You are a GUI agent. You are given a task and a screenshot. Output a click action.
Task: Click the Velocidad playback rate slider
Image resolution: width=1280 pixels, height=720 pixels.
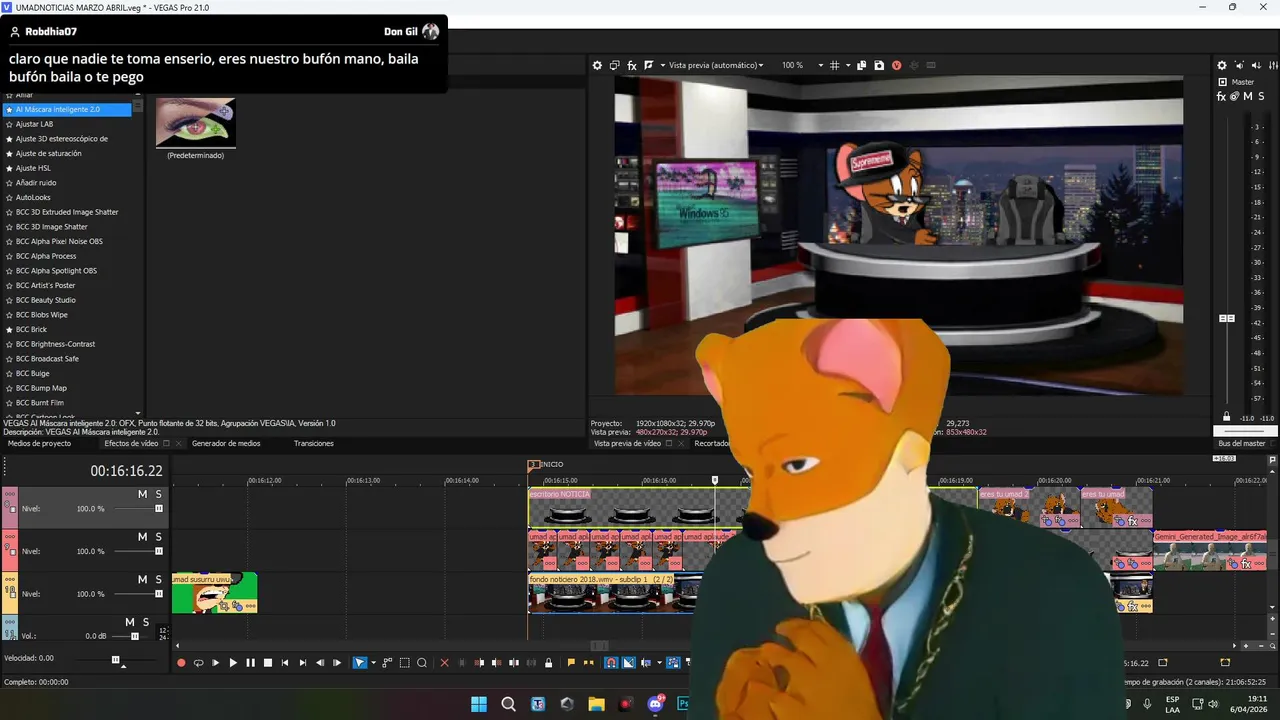point(116,659)
